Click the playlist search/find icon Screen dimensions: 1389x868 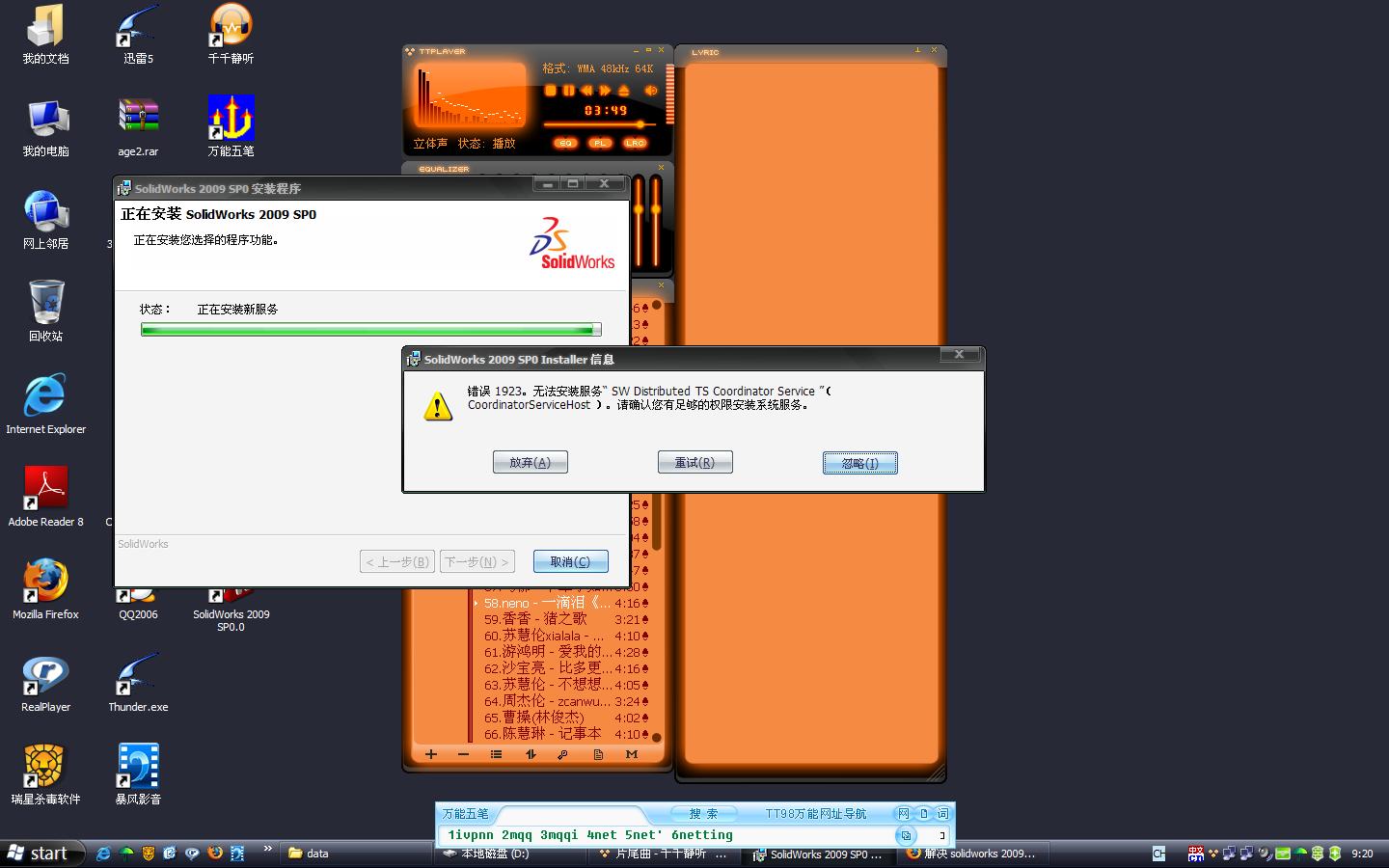pos(563,754)
